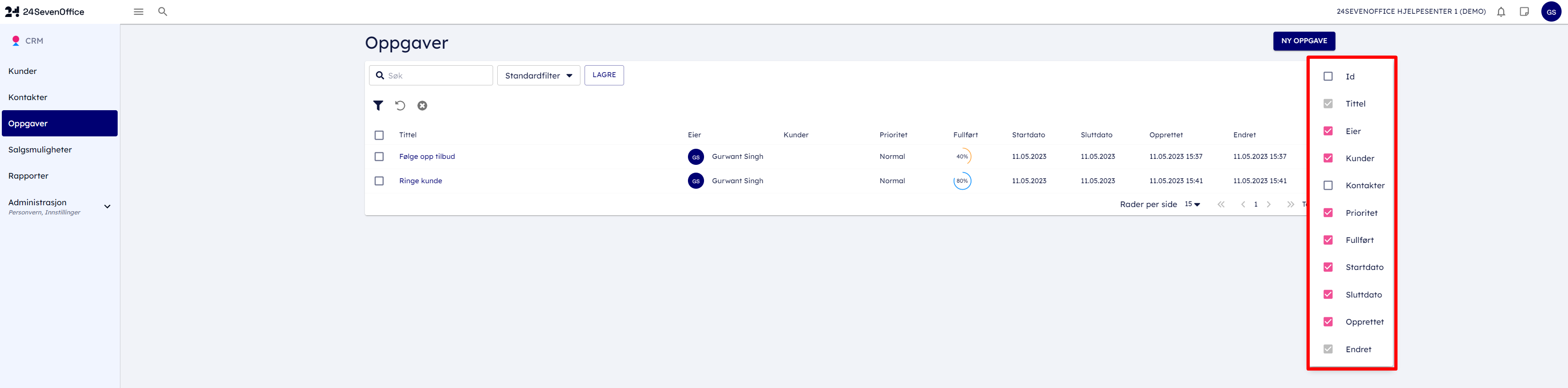This screenshot has height=388, width=1568.
Task: Open the notifications bell
Action: click(x=1500, y=11)
